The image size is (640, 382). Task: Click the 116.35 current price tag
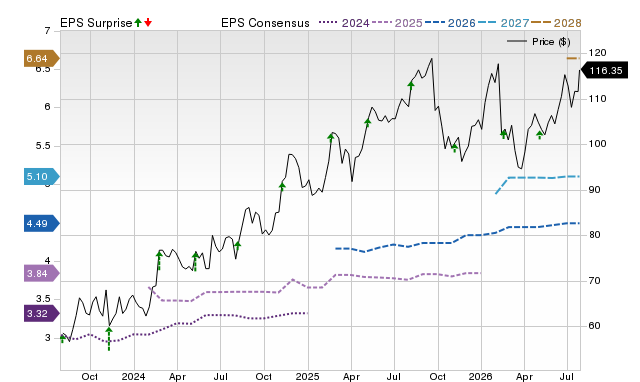coord(604,71)
